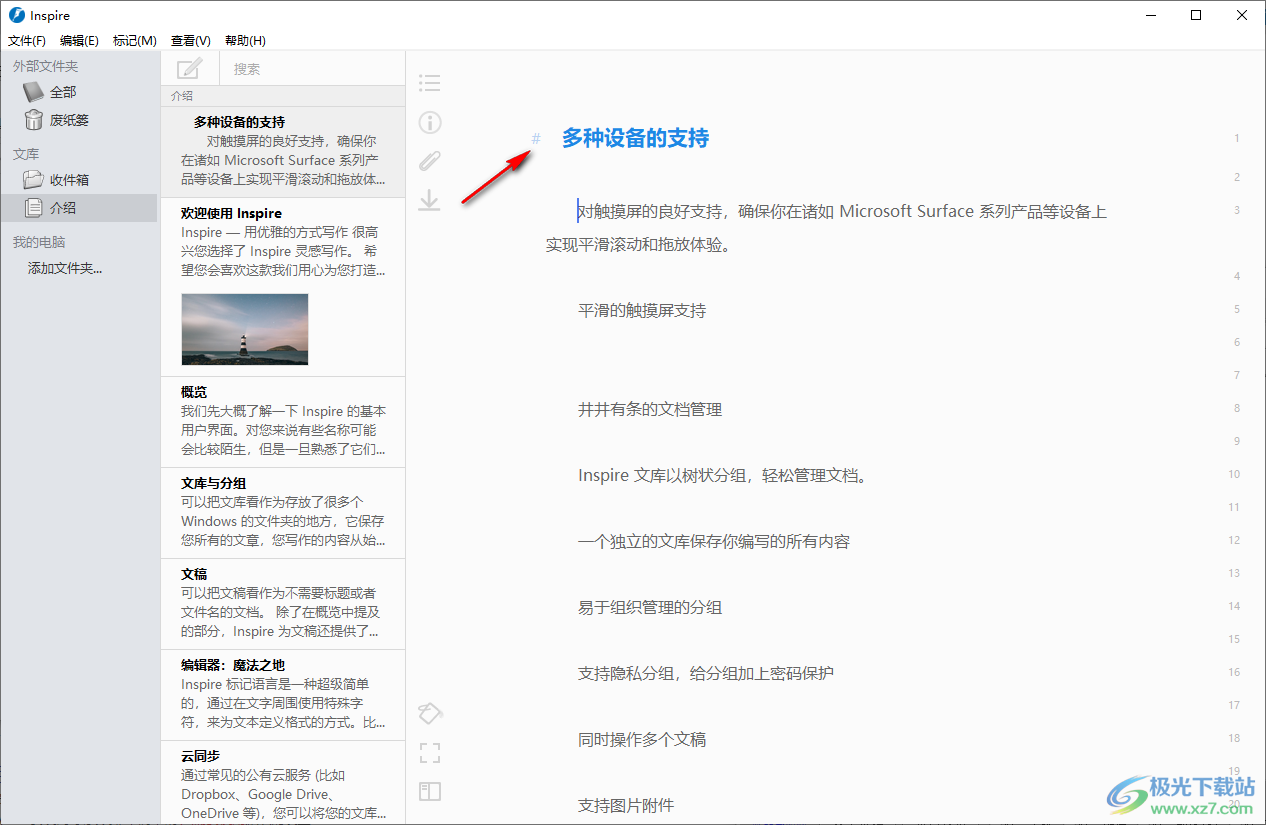Click 添加文件夹... to add folder

tap(65, 268)
